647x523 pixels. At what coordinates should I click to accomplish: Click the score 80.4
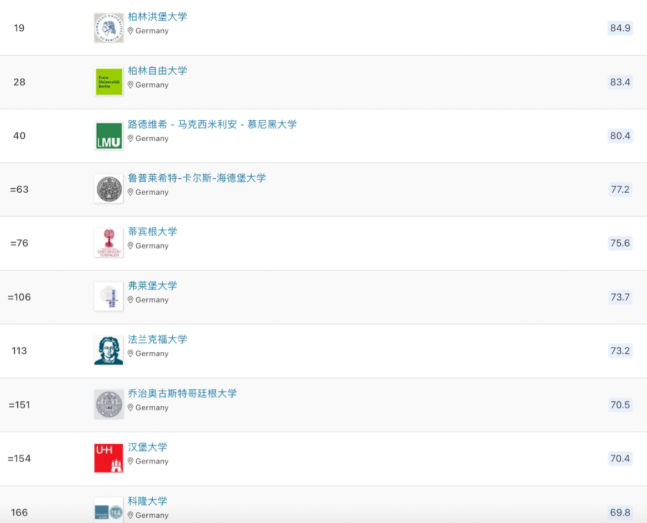(620, 135)
